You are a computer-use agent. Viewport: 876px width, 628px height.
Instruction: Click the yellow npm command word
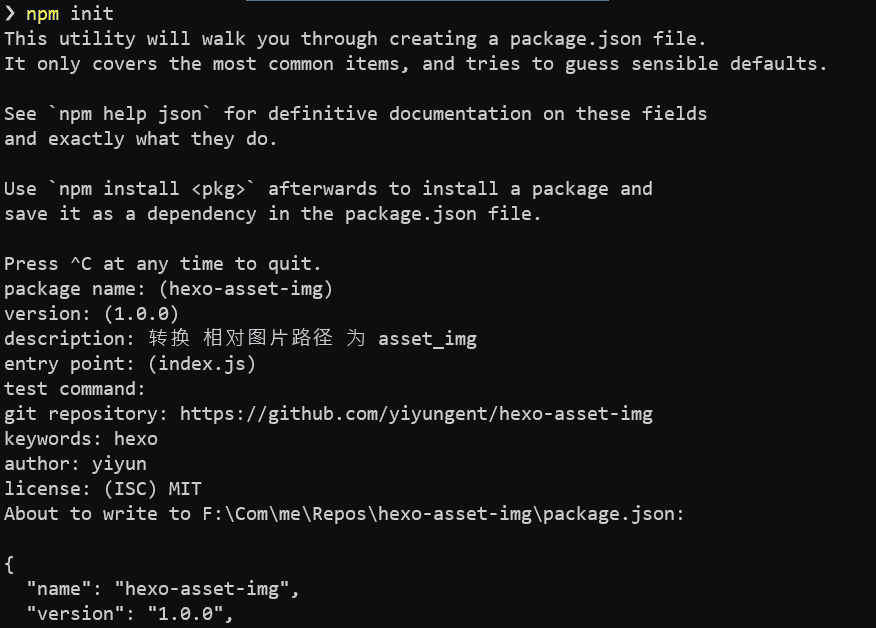(42, 15)
